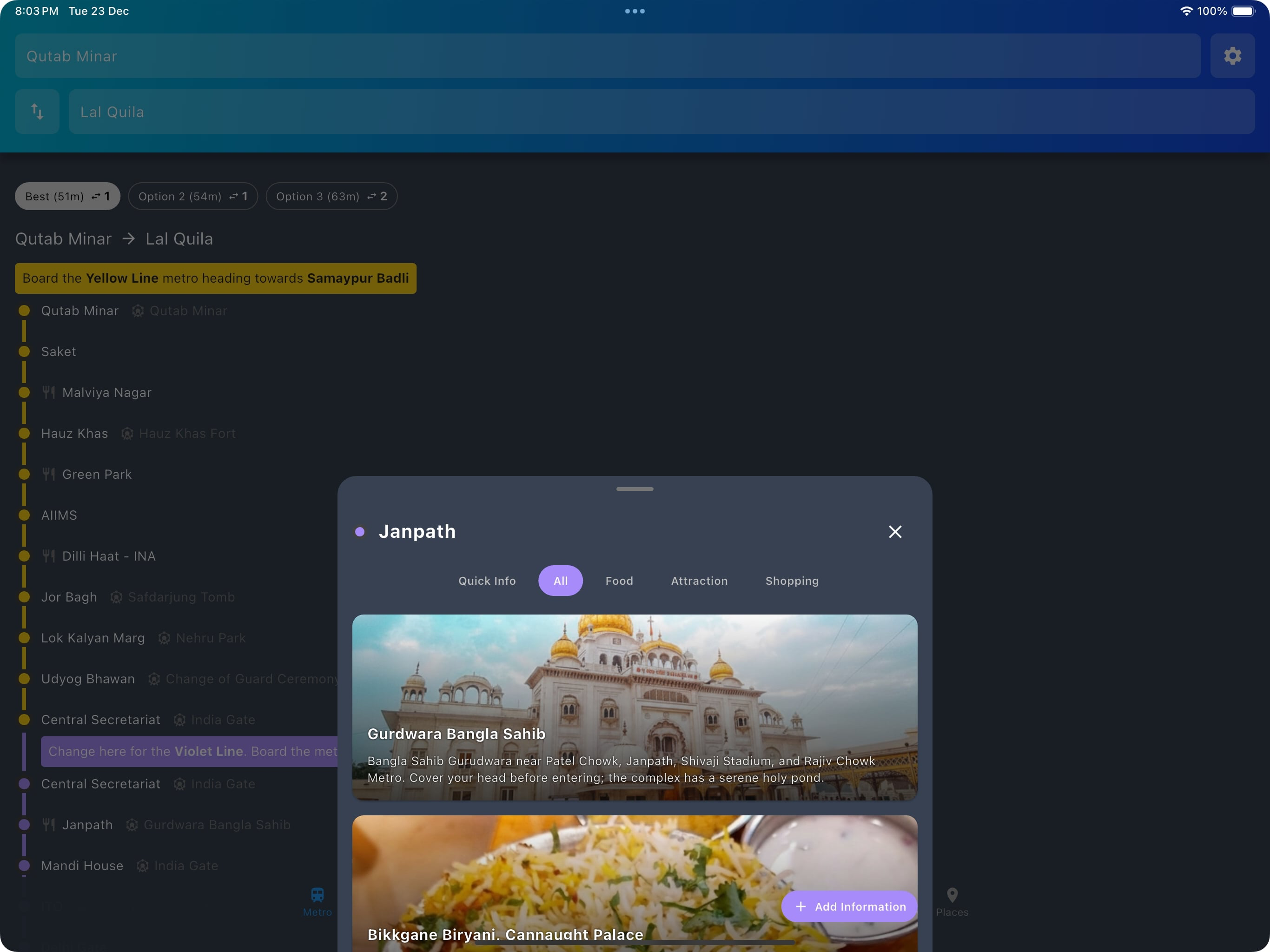The height and width of the screenshot is (952, 1270).
Task: Close the Janpath info sheet
Action: pyautogui.click(x=894, y=532)
